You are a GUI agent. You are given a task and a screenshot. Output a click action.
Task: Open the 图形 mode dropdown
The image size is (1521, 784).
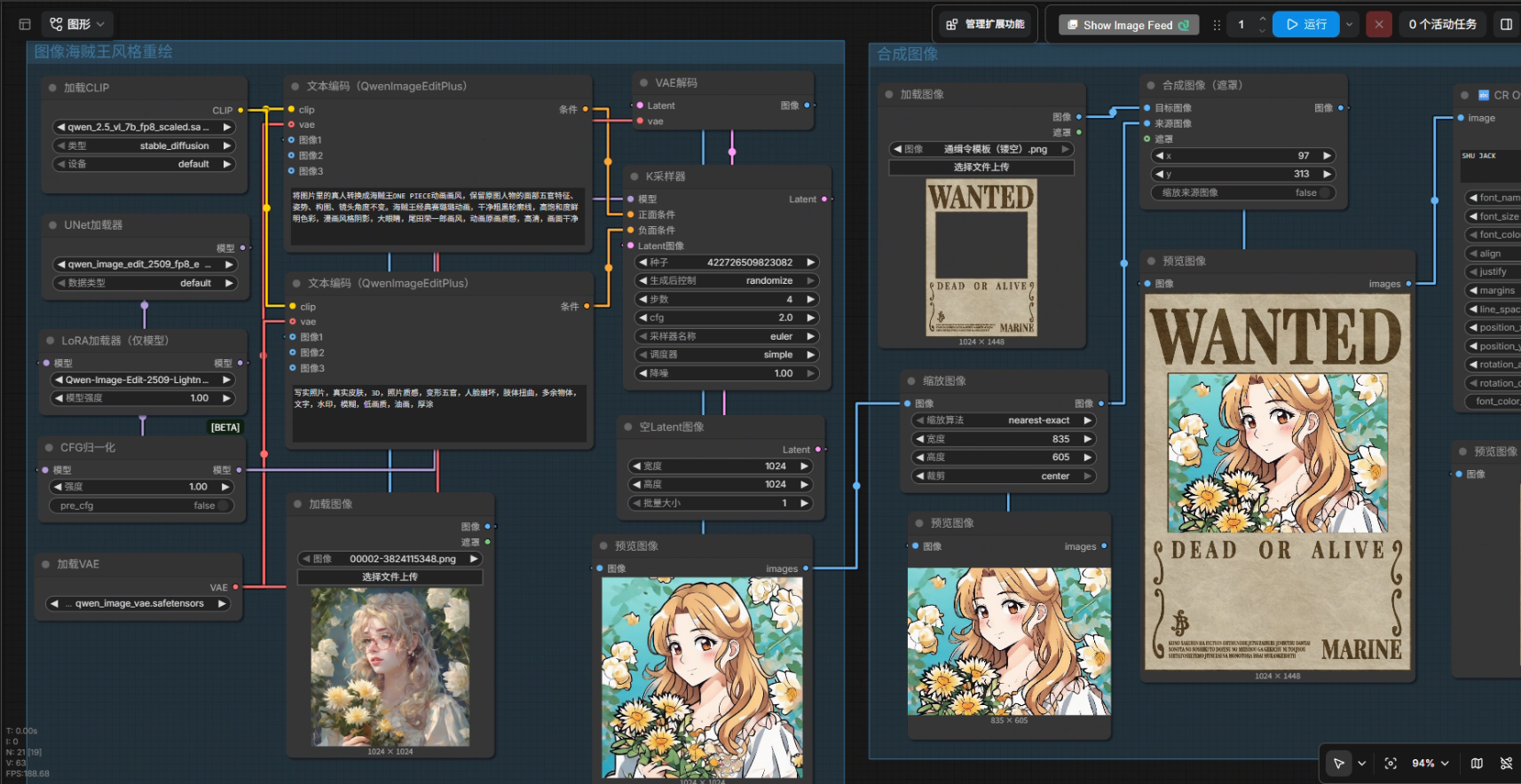pyautogui.click(x=77, y=24)
